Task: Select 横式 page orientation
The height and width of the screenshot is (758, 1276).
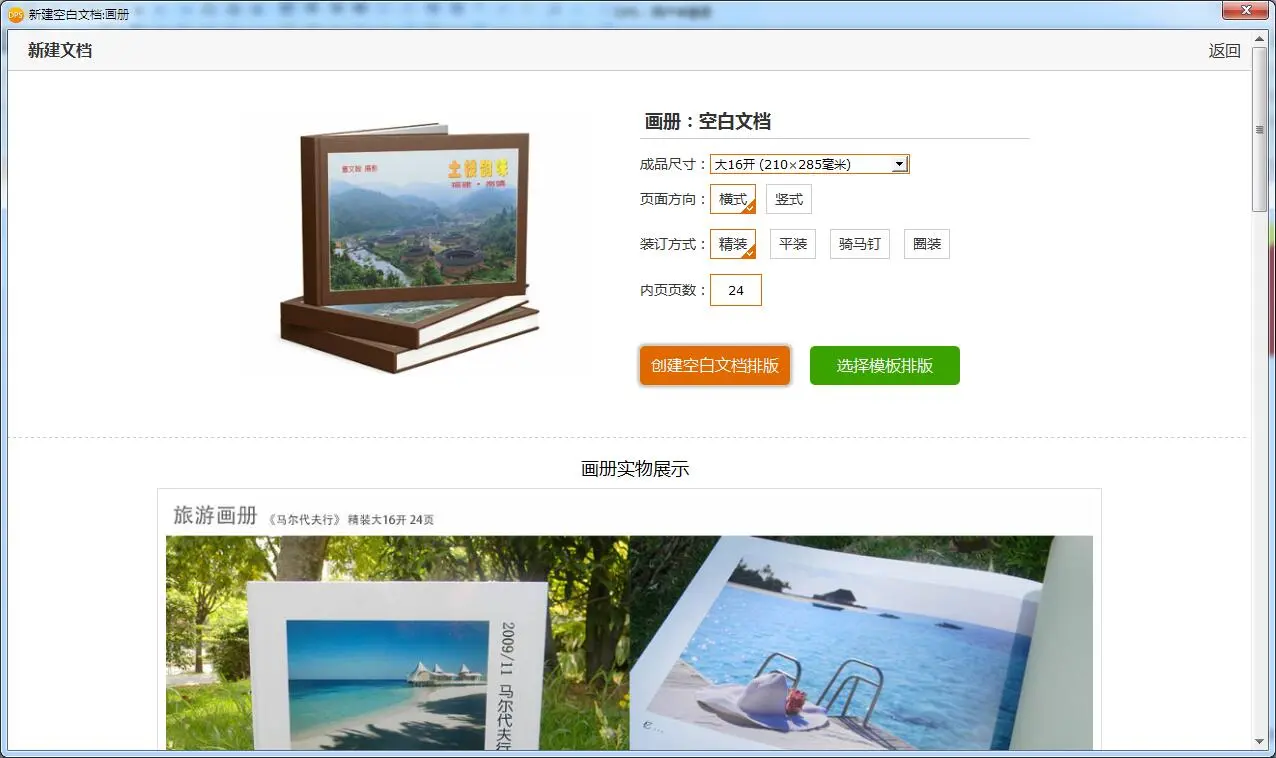Action: pos(733,199)
